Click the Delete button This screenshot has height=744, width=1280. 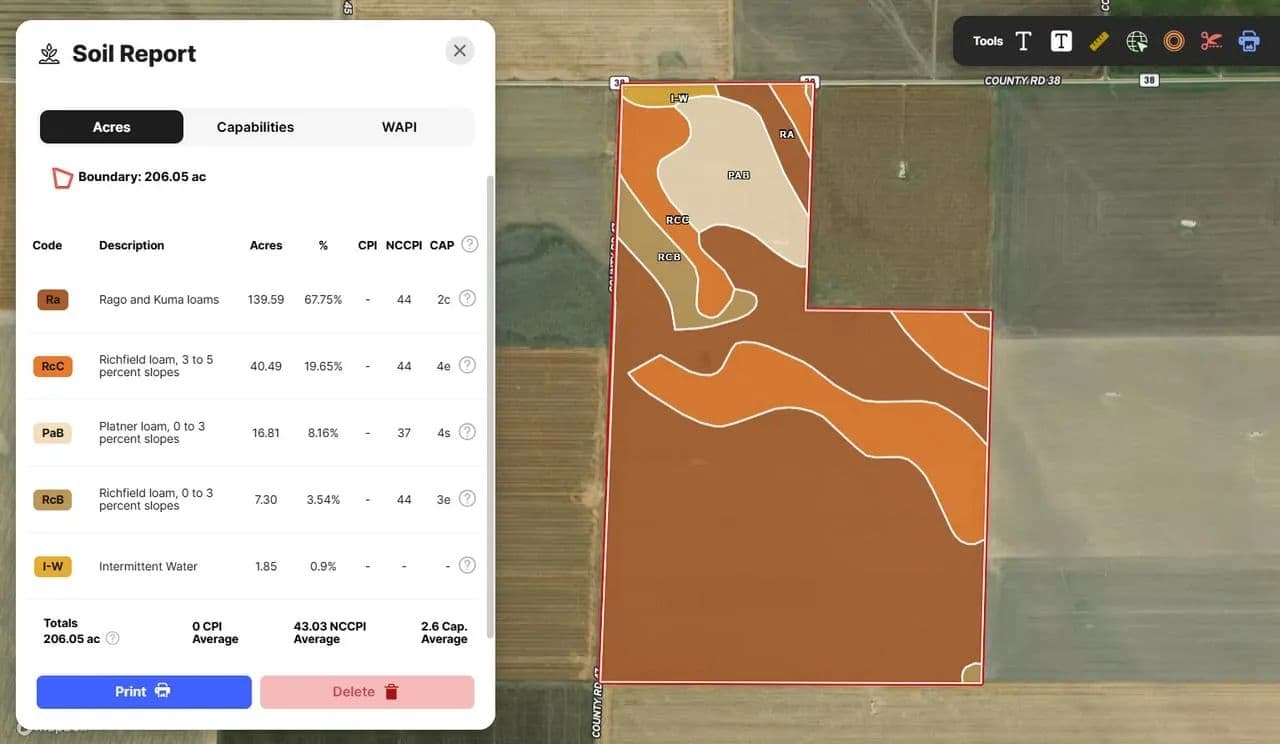click(366, 692)
